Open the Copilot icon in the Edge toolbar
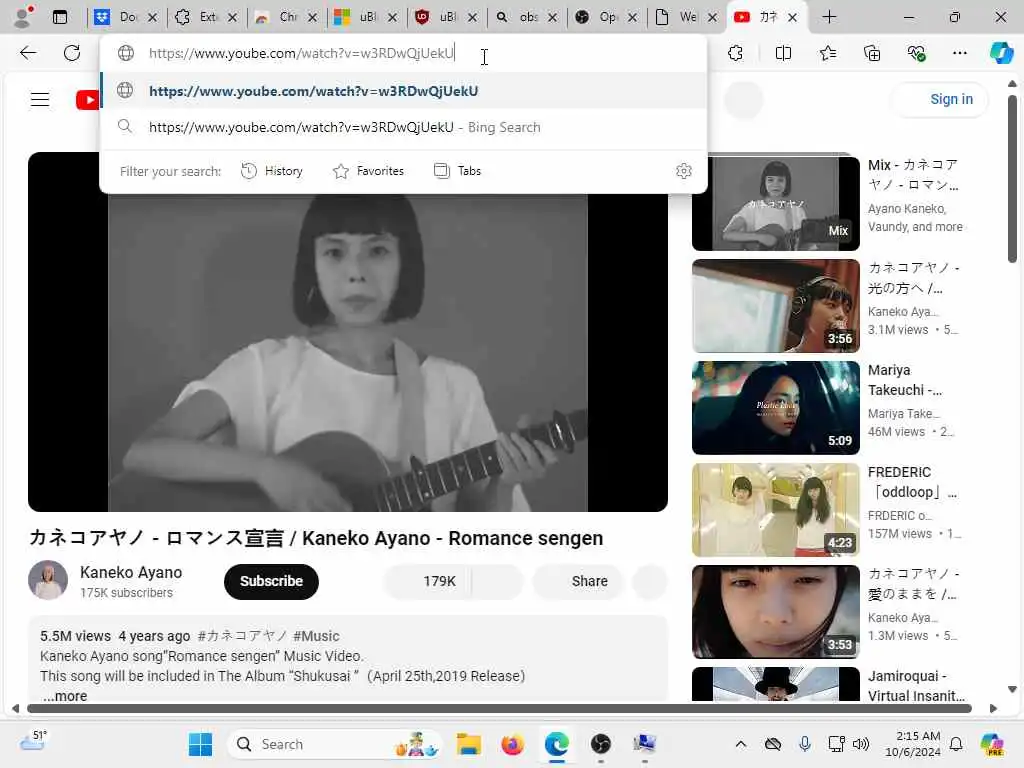 tap(1001, 53)
